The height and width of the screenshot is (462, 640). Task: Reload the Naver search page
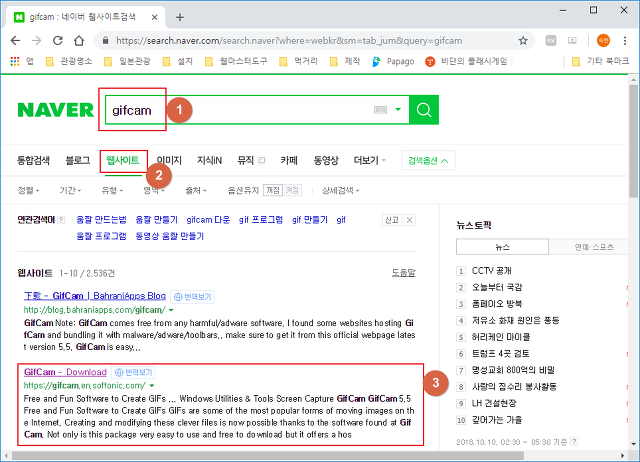point(58,40)
